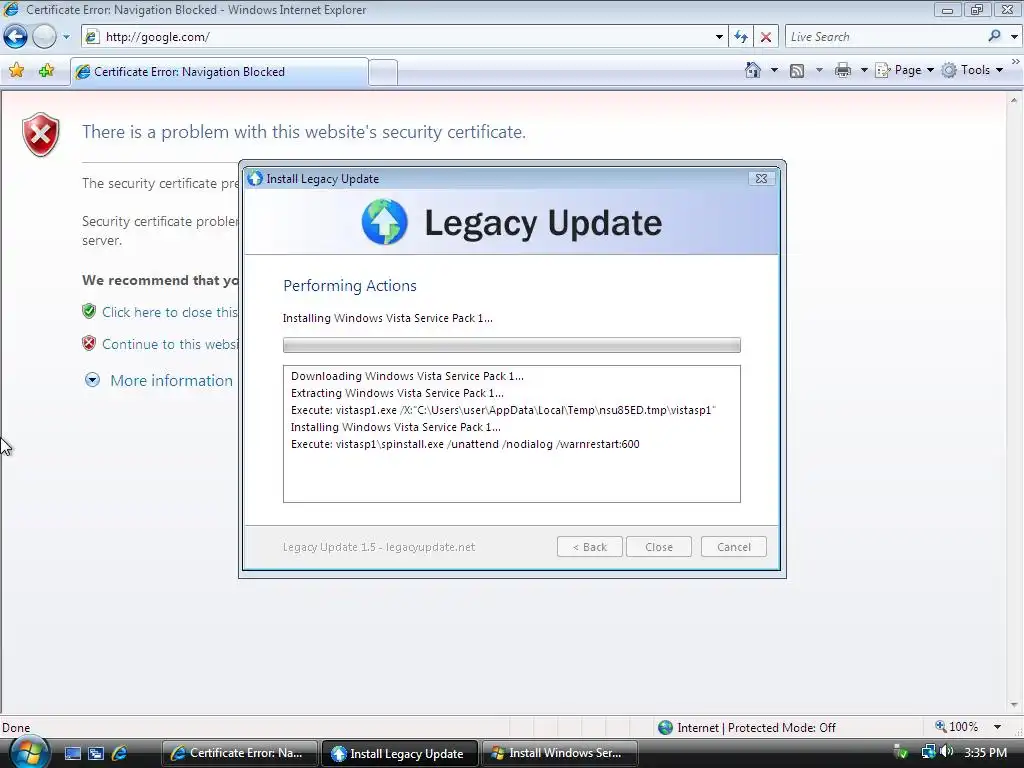Open the Favorites Center star icon
1024x768 pixels.
coord(16,71)
